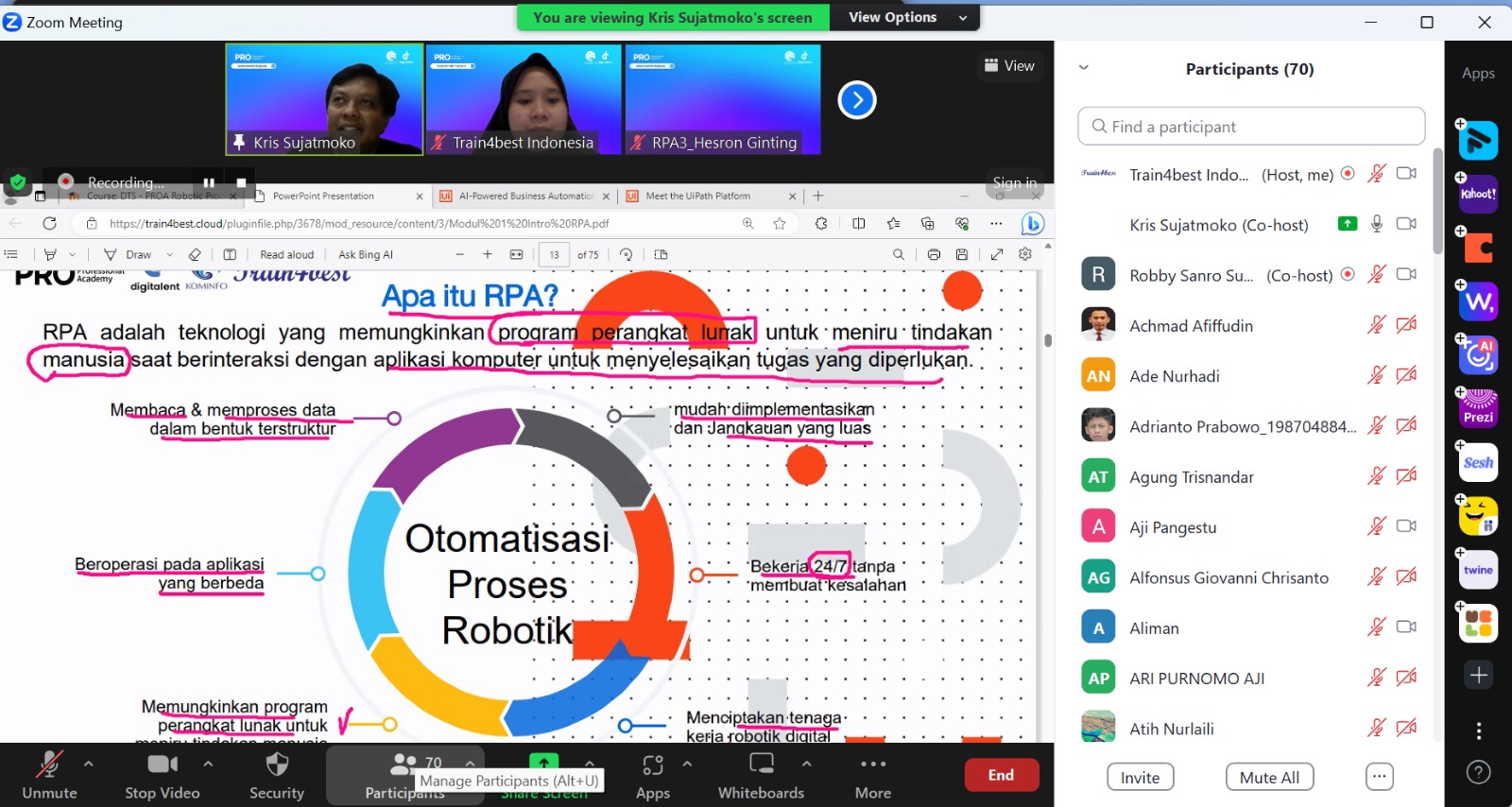This screenshot has width=1512, height=807.
Task: Toggle Aji Pangestu video camera icon
Action: pos(1406,526)
